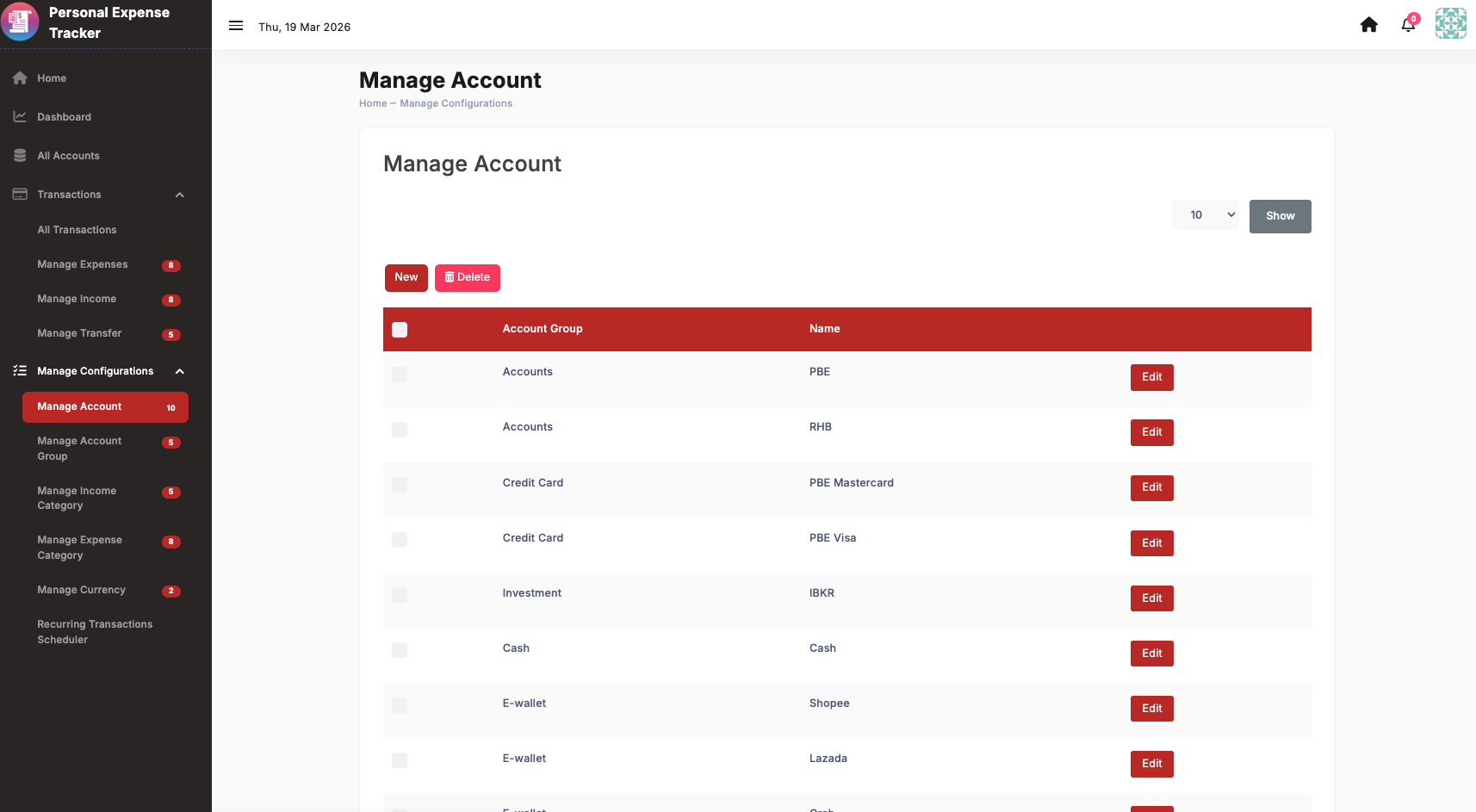Image resolution: width=1476 pixels, height=812 pixels.
Task: Click the New account button
Action: [x=406, y=278]
